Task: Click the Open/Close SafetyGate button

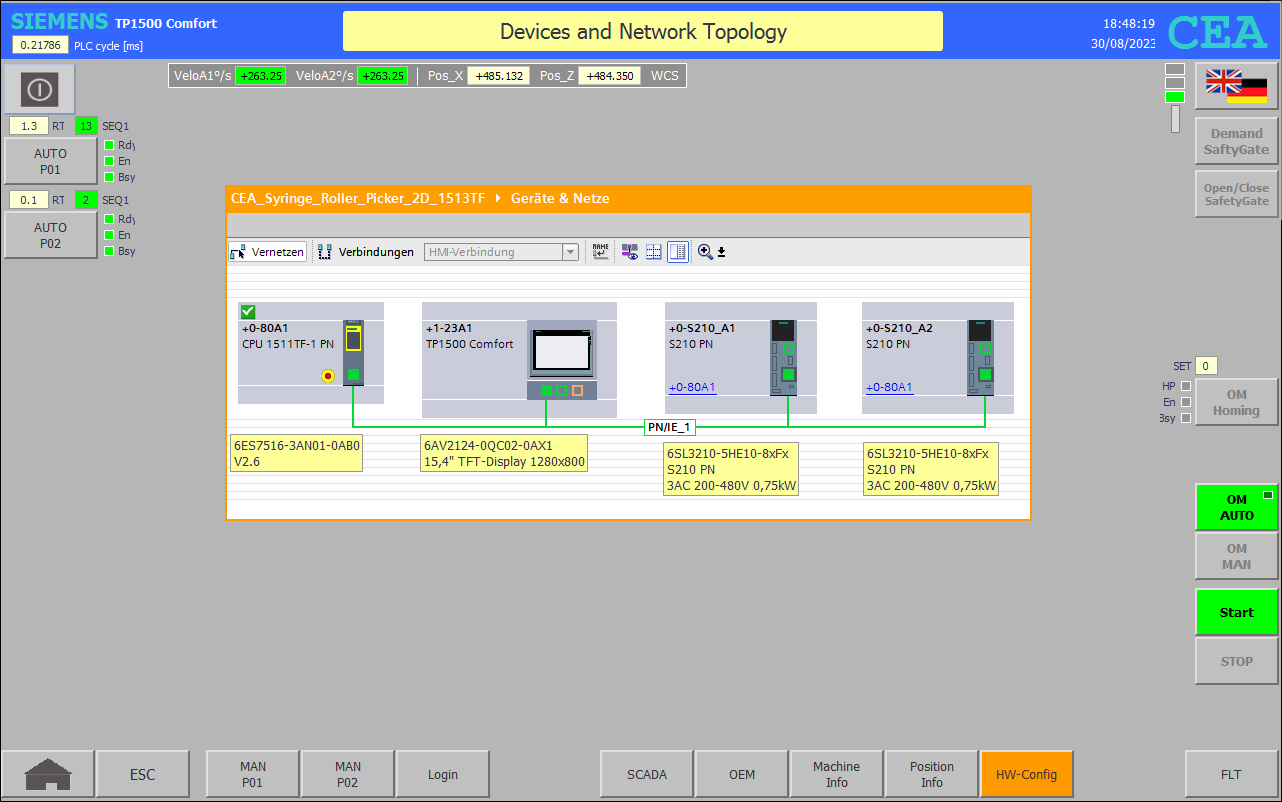Action: click(1236, 194)
